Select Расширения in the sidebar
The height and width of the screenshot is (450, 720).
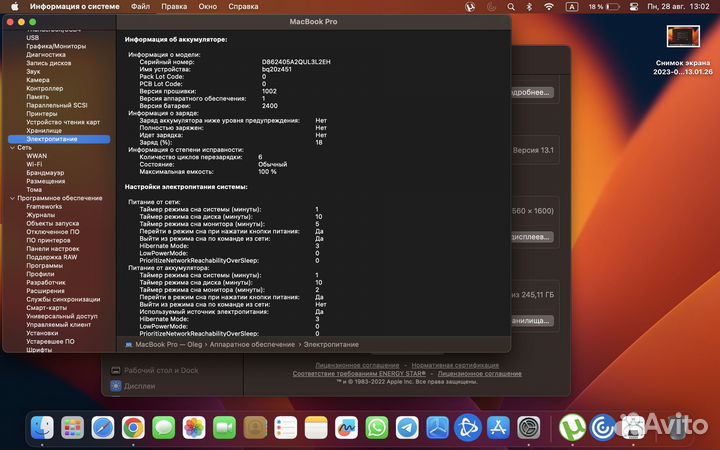tap(45, 291)
